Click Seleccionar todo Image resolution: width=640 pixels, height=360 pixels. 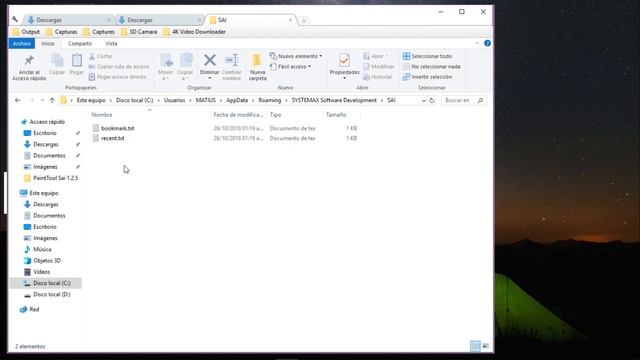[x=427, y=56]
